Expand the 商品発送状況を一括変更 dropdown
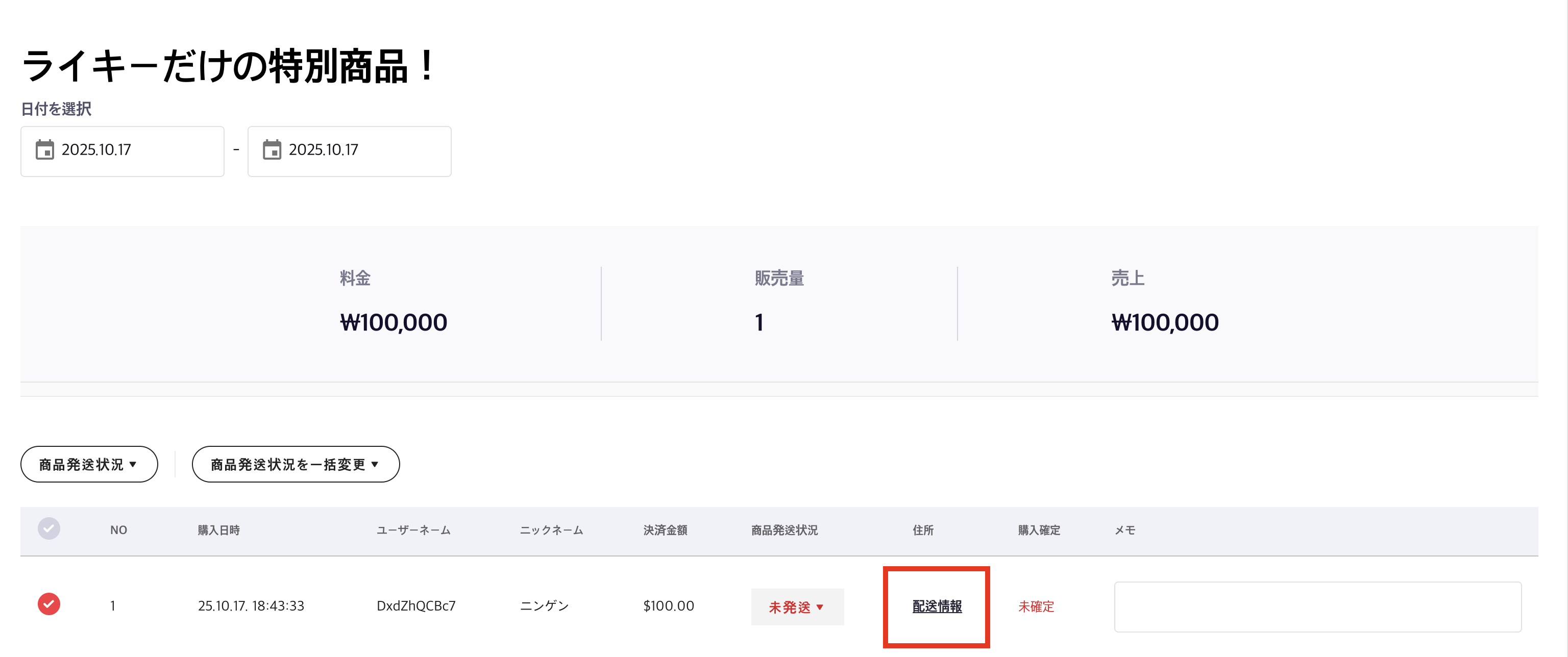 295,465
